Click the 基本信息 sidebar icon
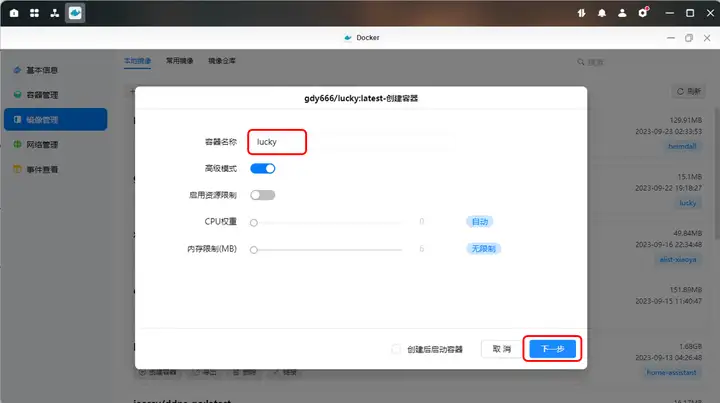 pyautogui.click(x=17, y=70)
